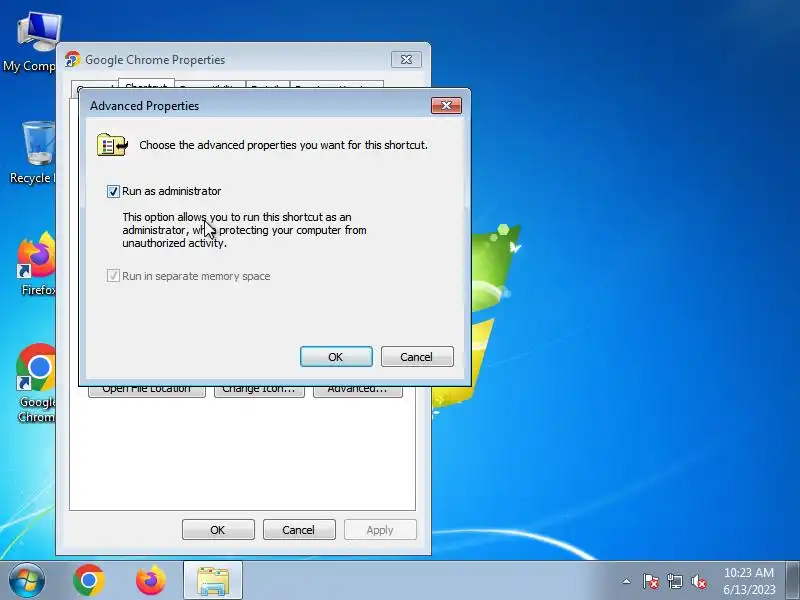Click the muted volume tray icon
Screen dimensions: 800x600
(x=698, y=581)
